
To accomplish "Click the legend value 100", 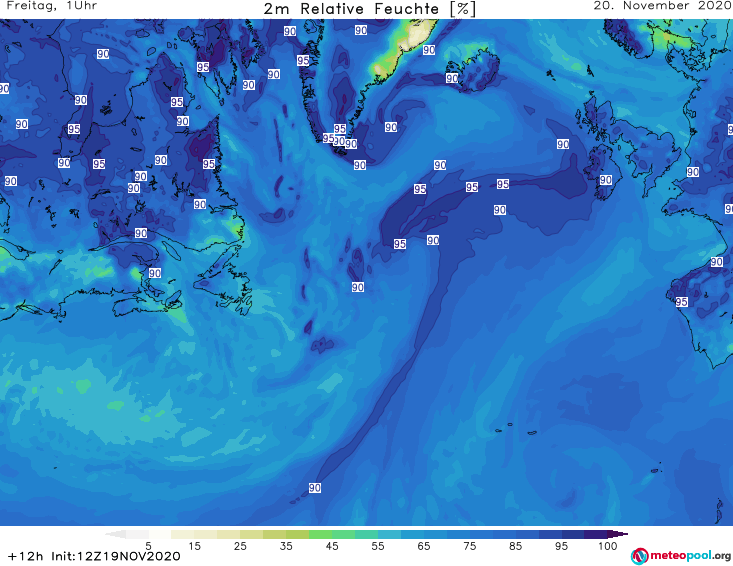I will pyautogui.click(x=608, y=546).
